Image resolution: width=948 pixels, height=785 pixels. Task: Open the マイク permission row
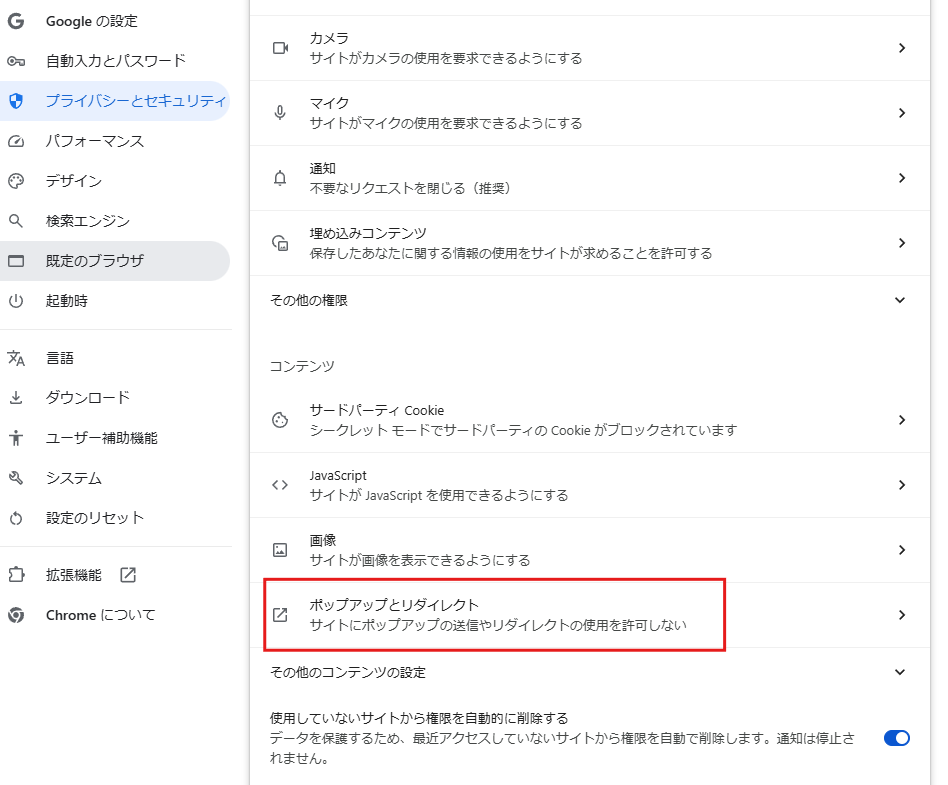[589, 112]
